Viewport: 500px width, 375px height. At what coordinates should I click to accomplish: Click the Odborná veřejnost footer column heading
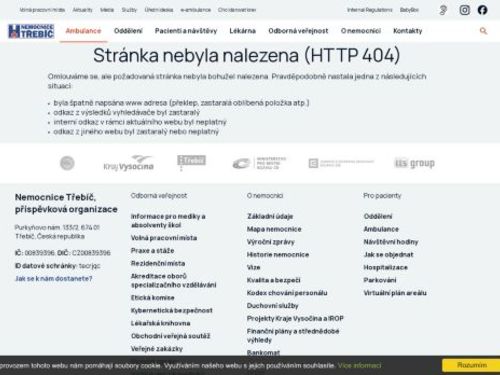coord(159,195)
